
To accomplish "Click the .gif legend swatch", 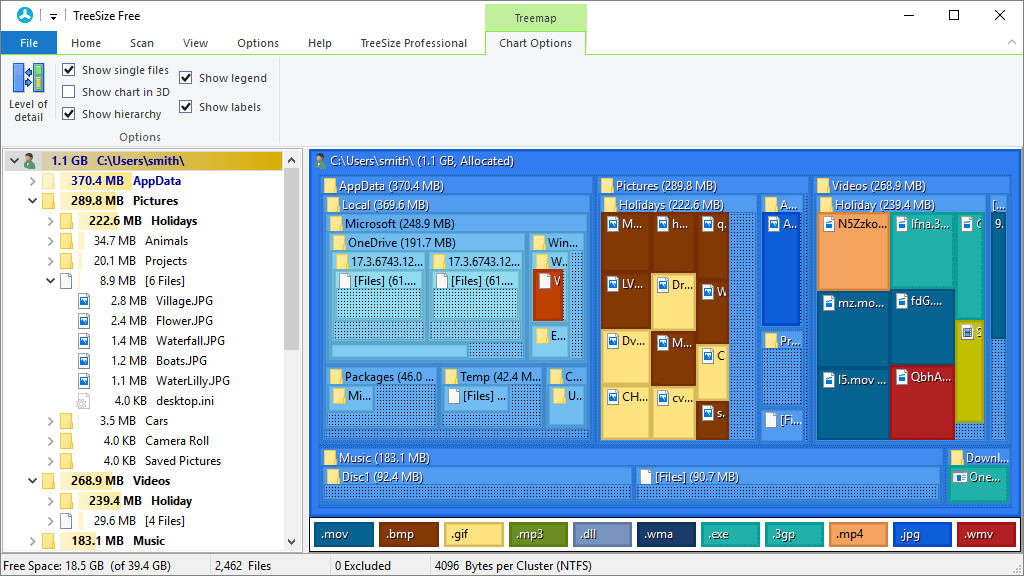I will (473, 534).
